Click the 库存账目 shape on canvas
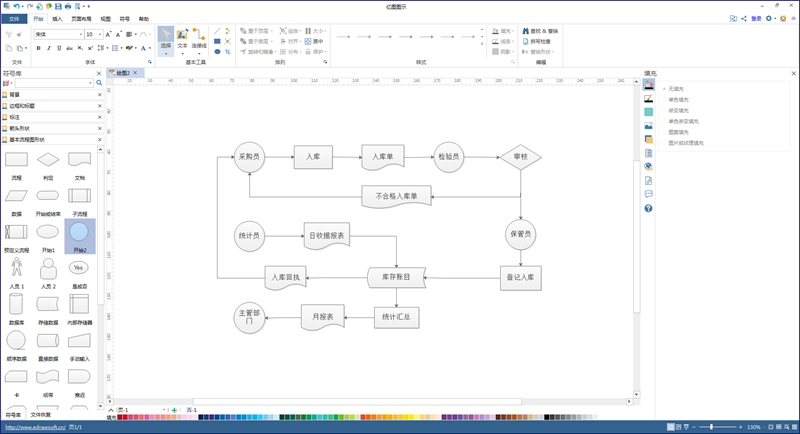The width and height of the screenshot is (800, 434). pos(396,277)
